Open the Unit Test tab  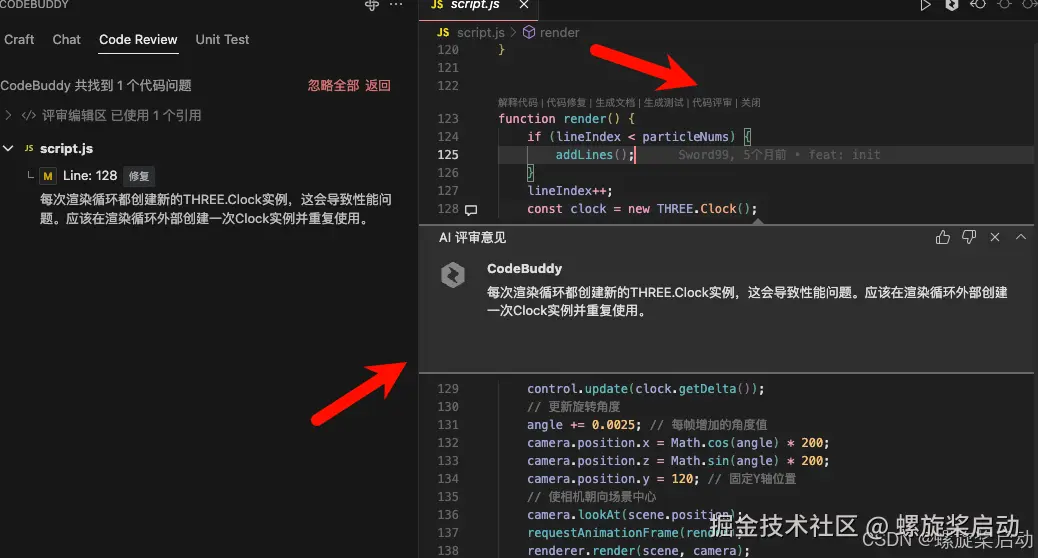(x=222, y=40)
